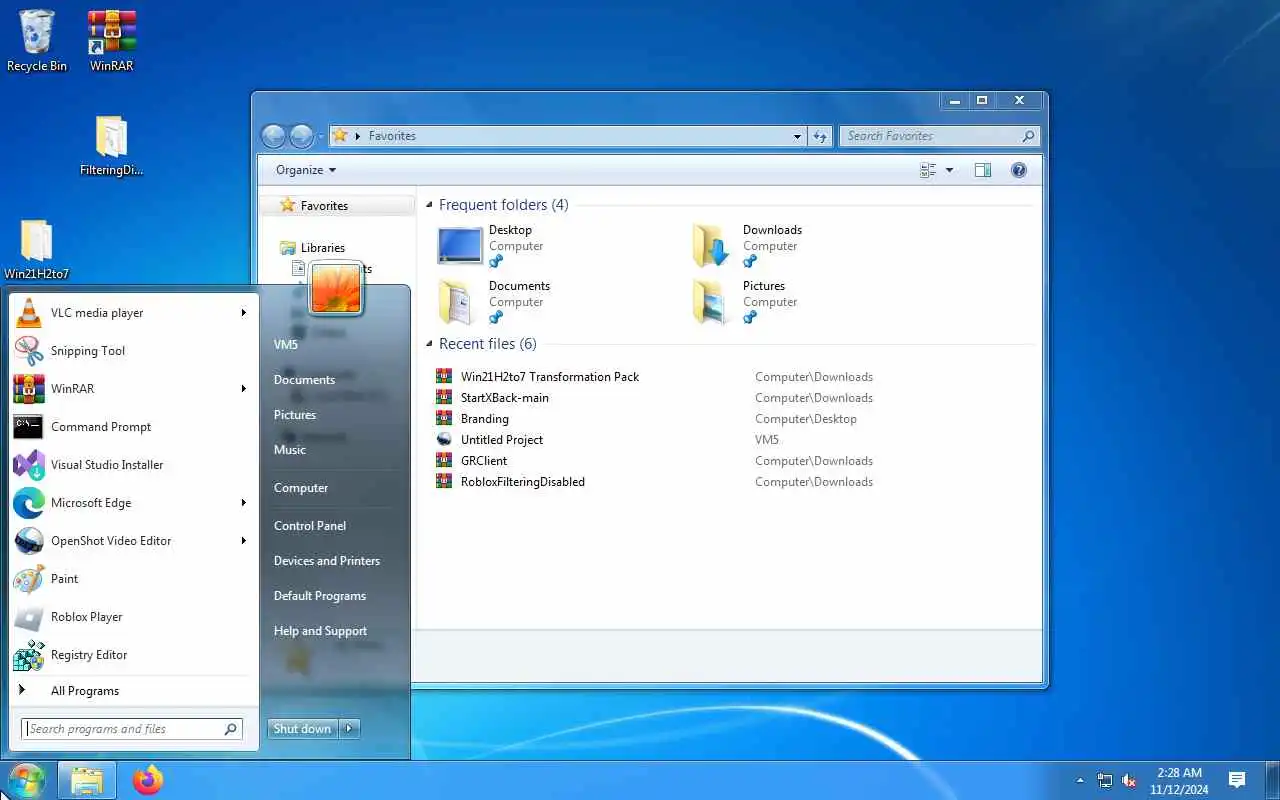
Task: Open Pictures from Start menu right pane
Action: 295,415
